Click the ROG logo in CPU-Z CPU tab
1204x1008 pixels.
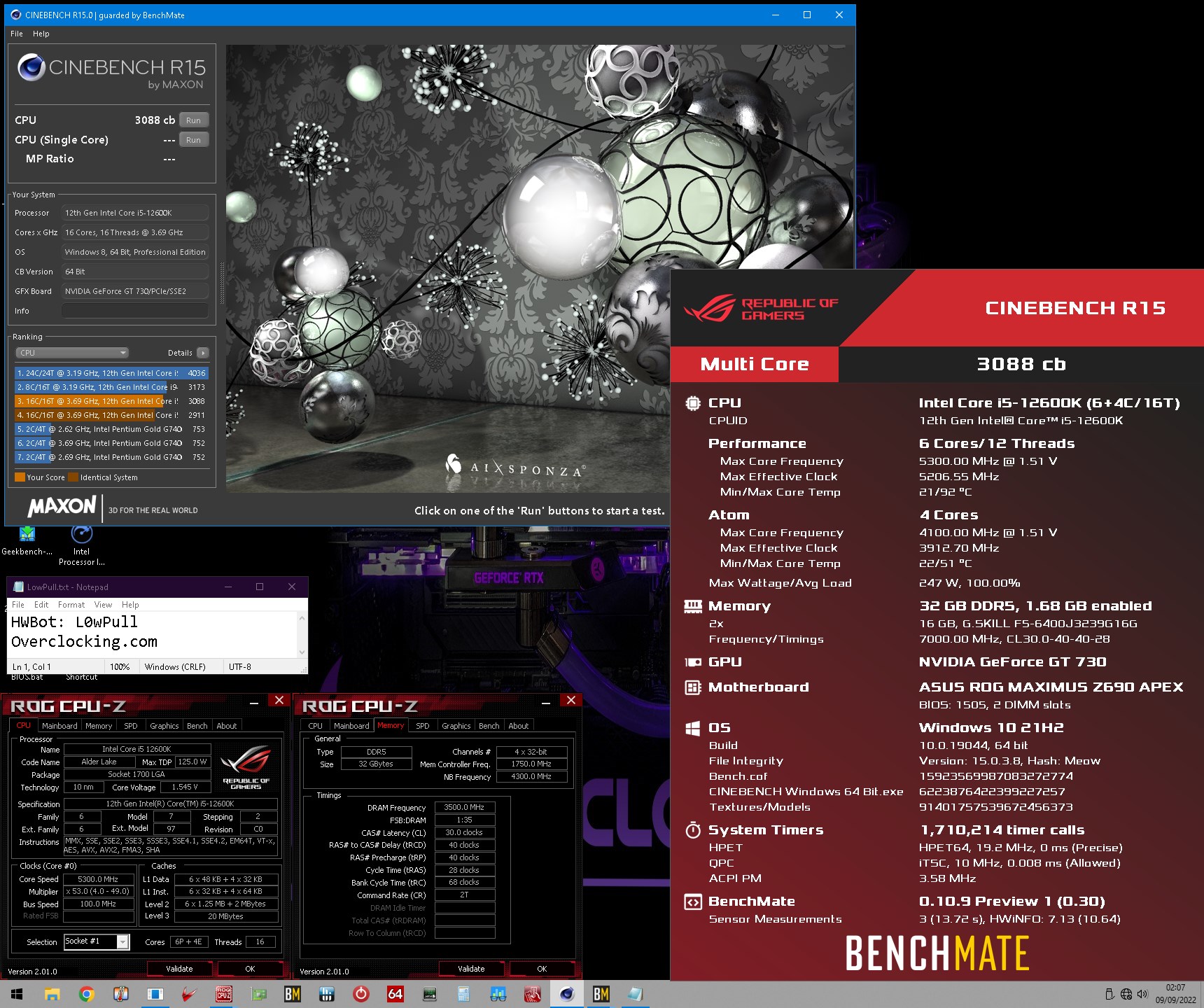(246, 767)
